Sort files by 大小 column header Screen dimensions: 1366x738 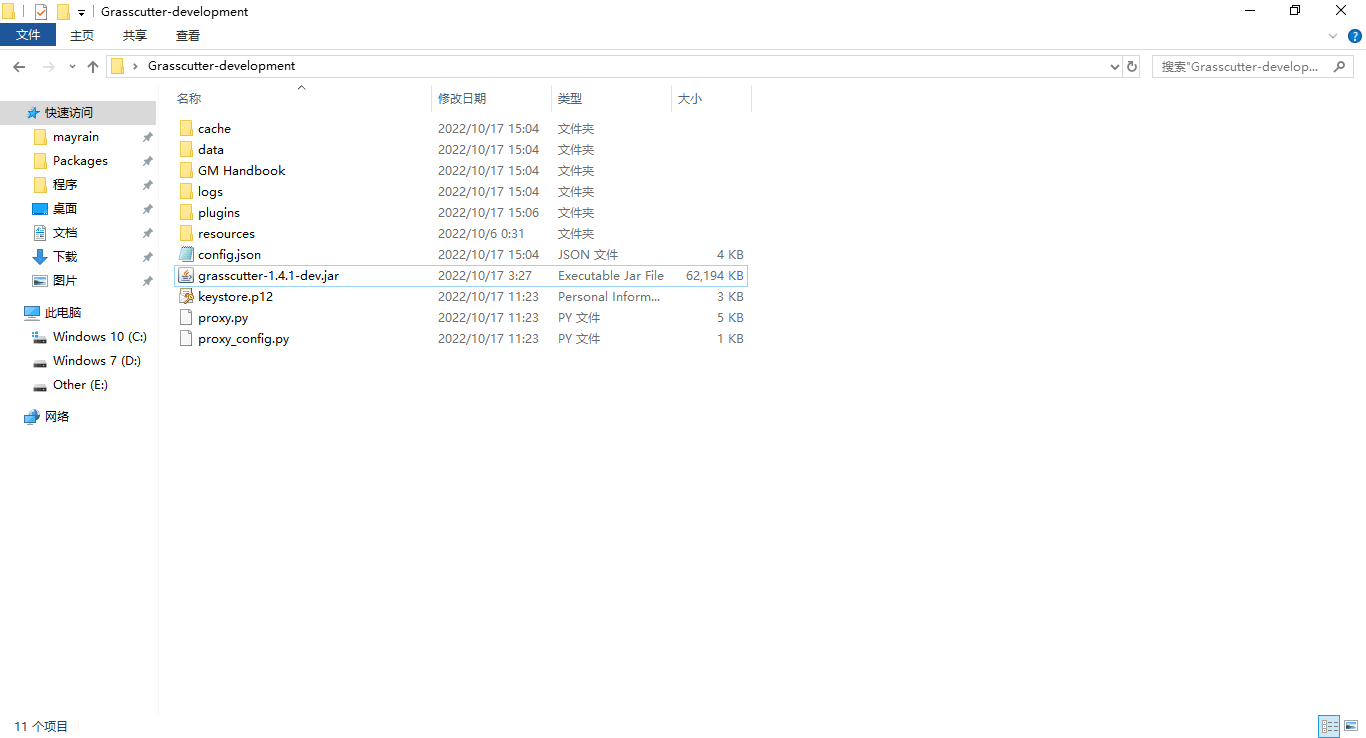pos(690,99)
